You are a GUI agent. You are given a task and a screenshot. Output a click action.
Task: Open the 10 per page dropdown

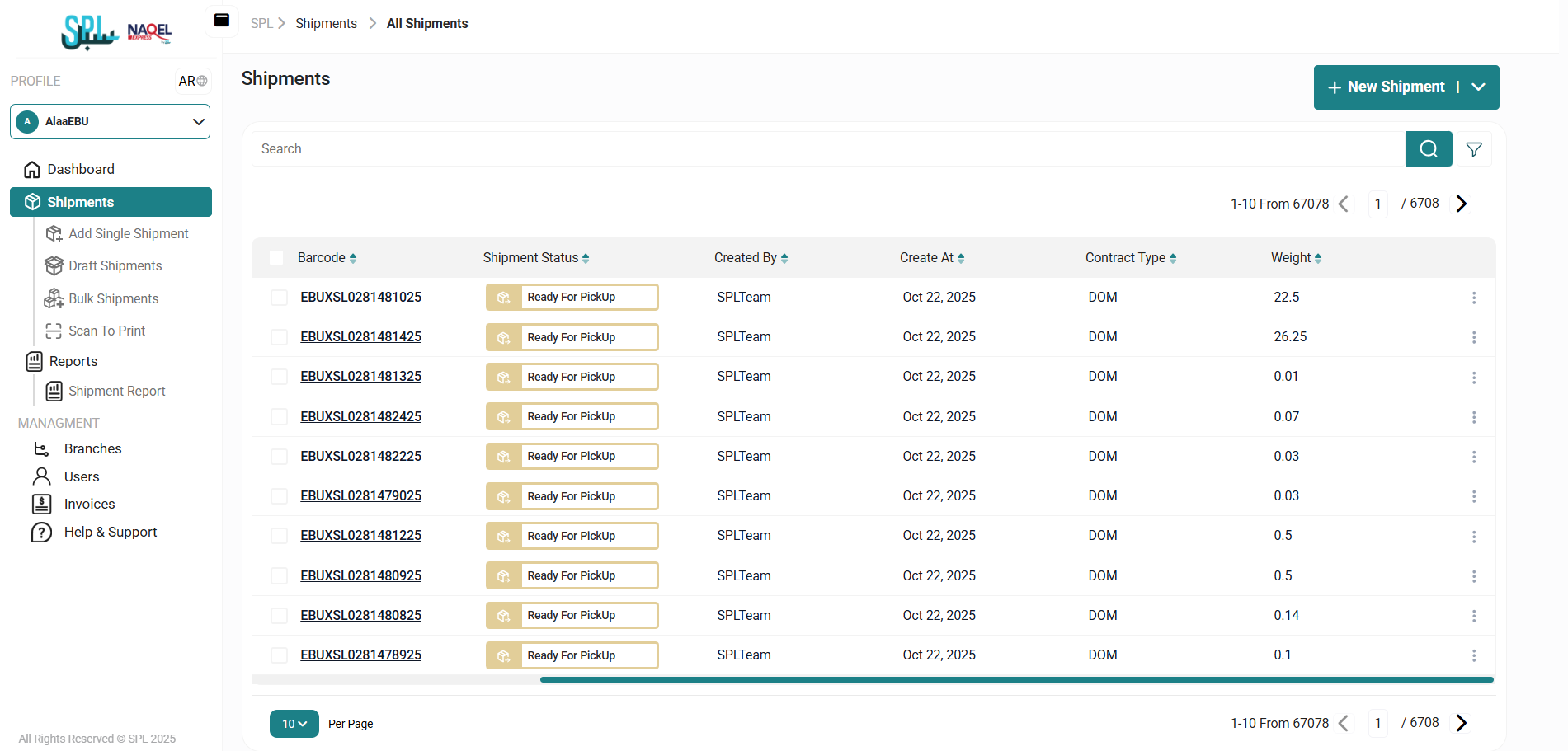coord(294,724)
